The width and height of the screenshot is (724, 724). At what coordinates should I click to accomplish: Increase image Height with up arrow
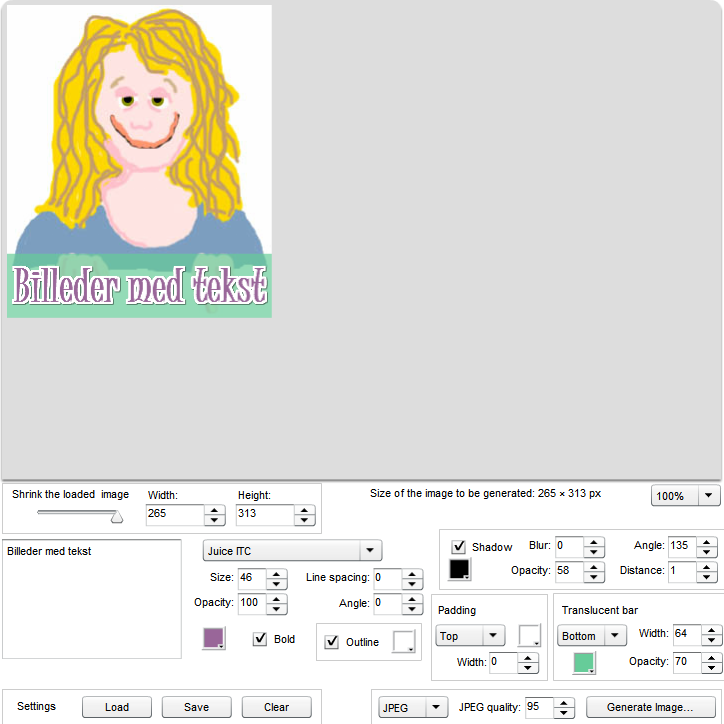point(304,510)
